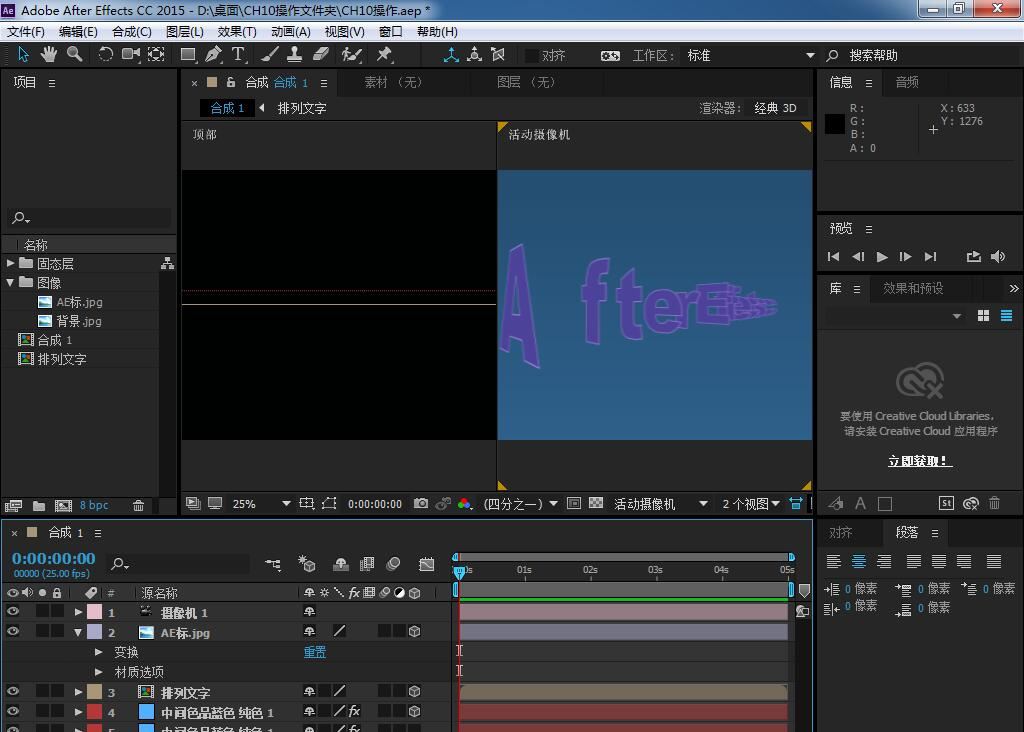
Task: Click 重置 next to 变换
Action: pyautogui.click(x=315, y=652)
